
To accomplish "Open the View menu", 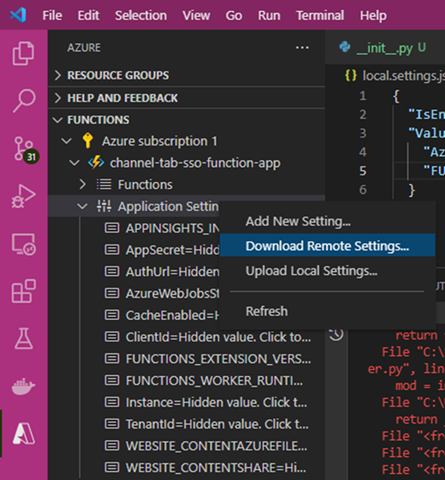I will coord(196,15).
